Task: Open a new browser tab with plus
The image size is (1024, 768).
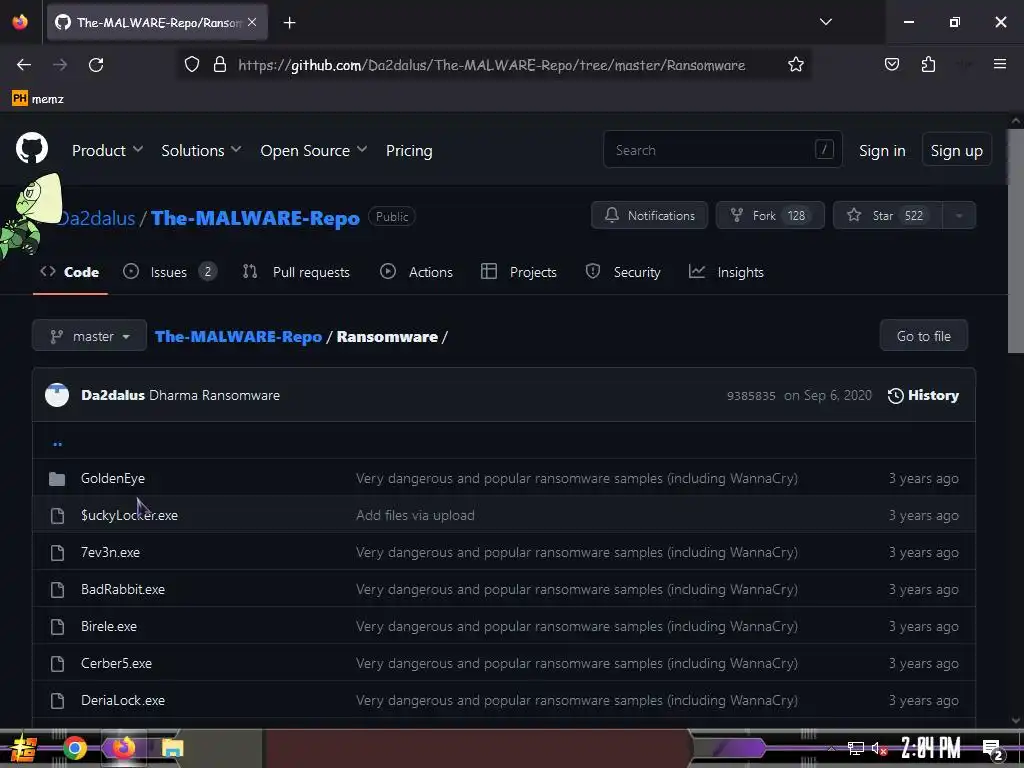Action: [x=289, y=23]
